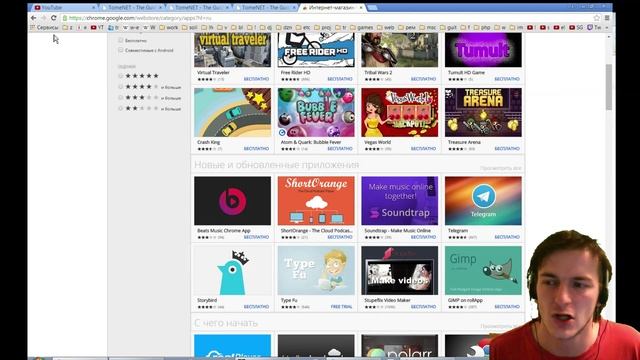Expand the proj bookmarks folder

pos(322,27)
